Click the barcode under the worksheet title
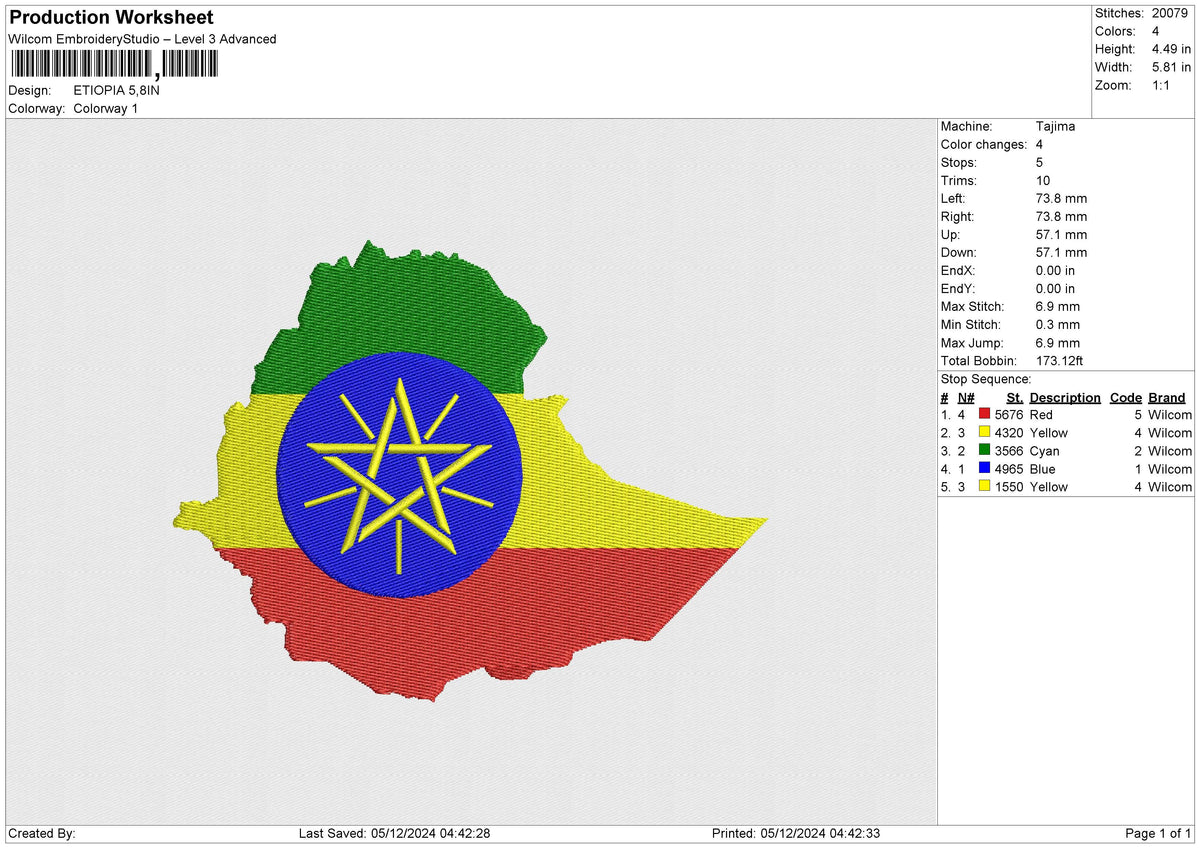This screenshot has height=848, width=1200. click(114, 65)
